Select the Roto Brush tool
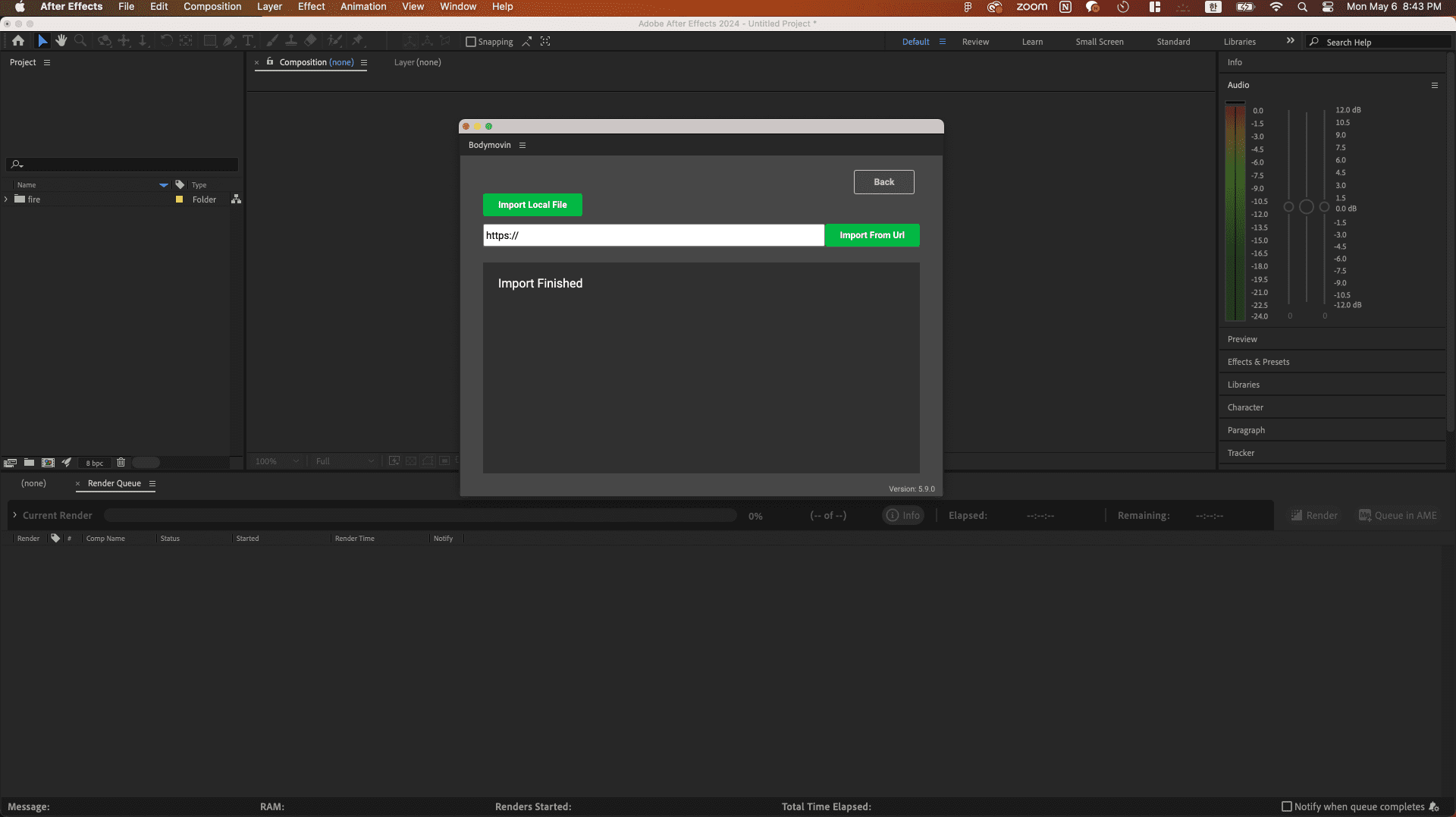This screenshot has width=1456, height=817. pos(334,41)
